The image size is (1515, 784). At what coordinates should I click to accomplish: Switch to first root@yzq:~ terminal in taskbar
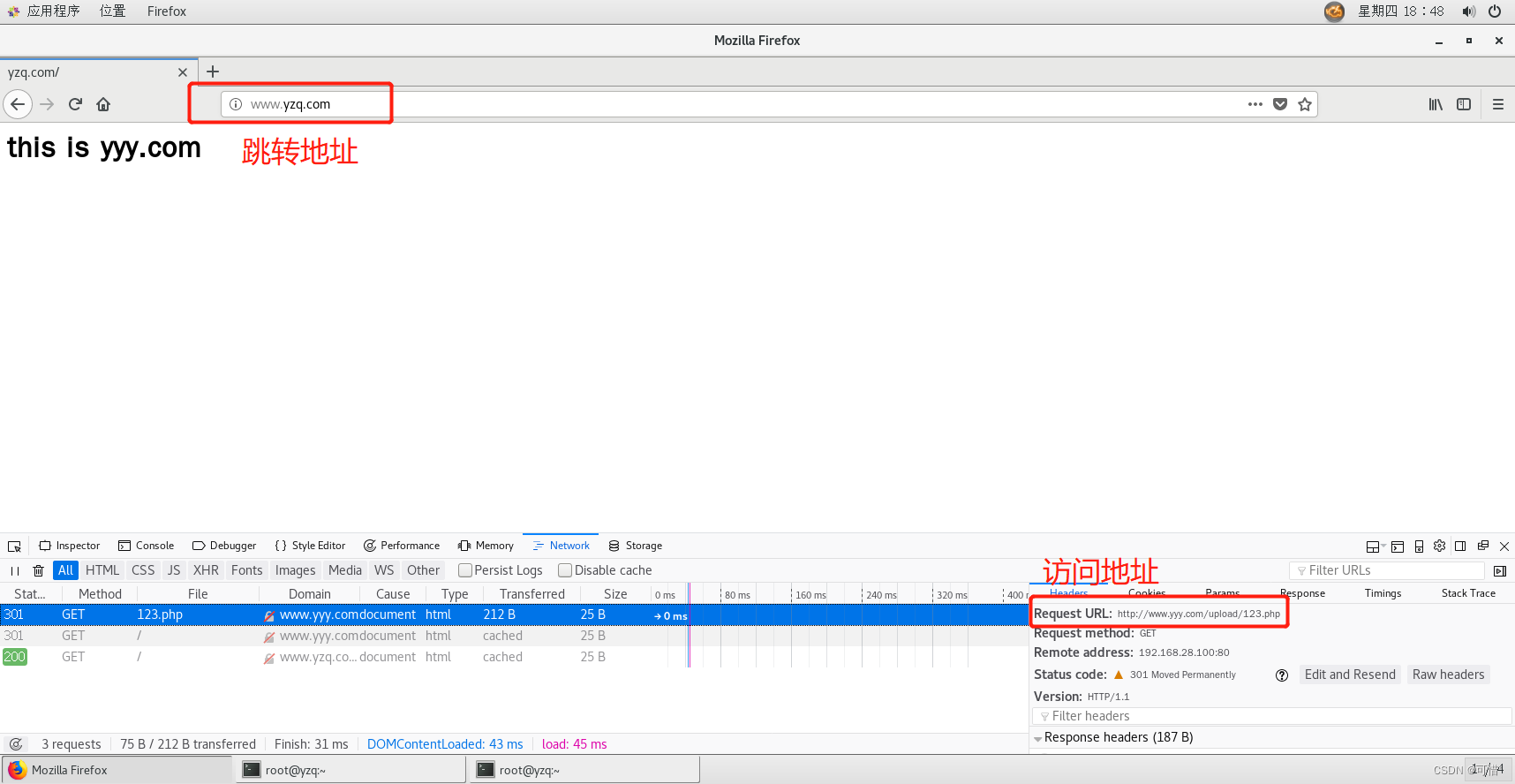pos(350,770)
